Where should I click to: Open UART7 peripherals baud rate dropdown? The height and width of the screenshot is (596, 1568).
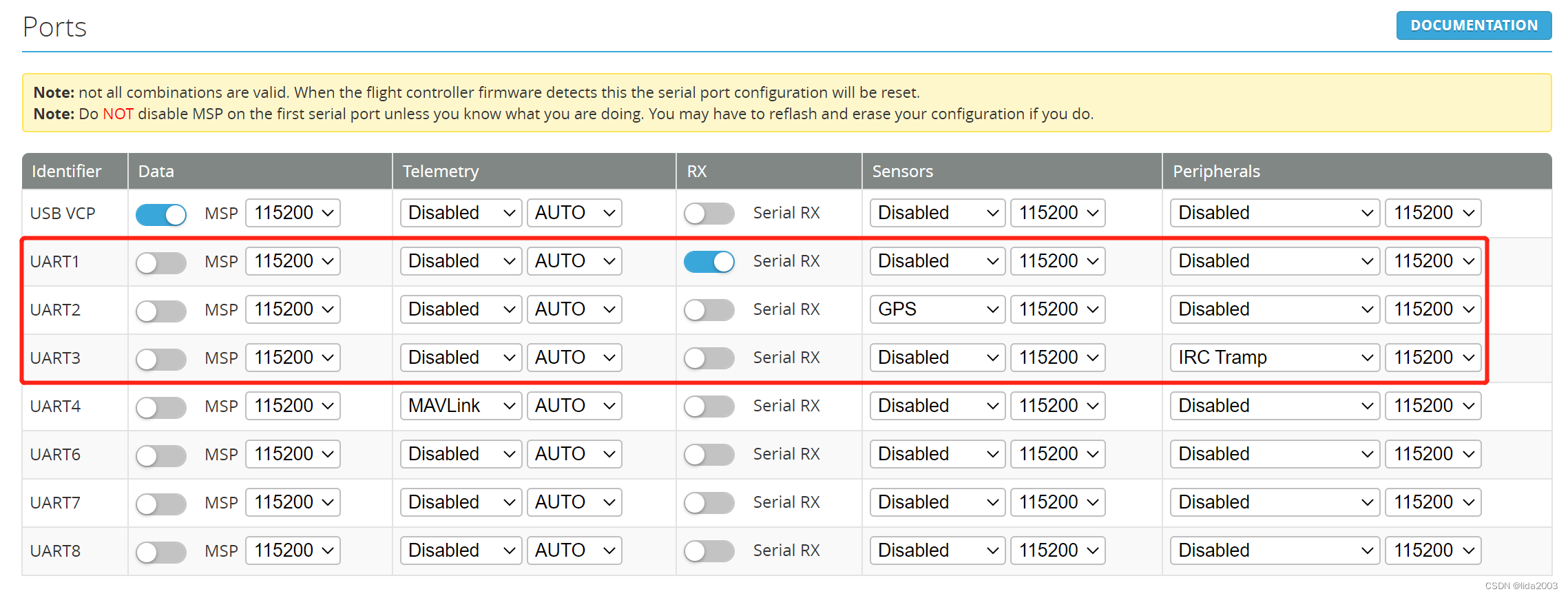(x=1433, y=502)
